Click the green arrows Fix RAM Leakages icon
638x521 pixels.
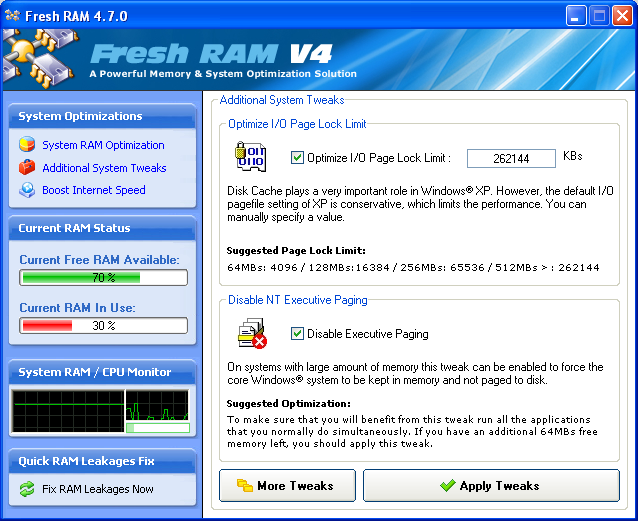coord(27,489)
